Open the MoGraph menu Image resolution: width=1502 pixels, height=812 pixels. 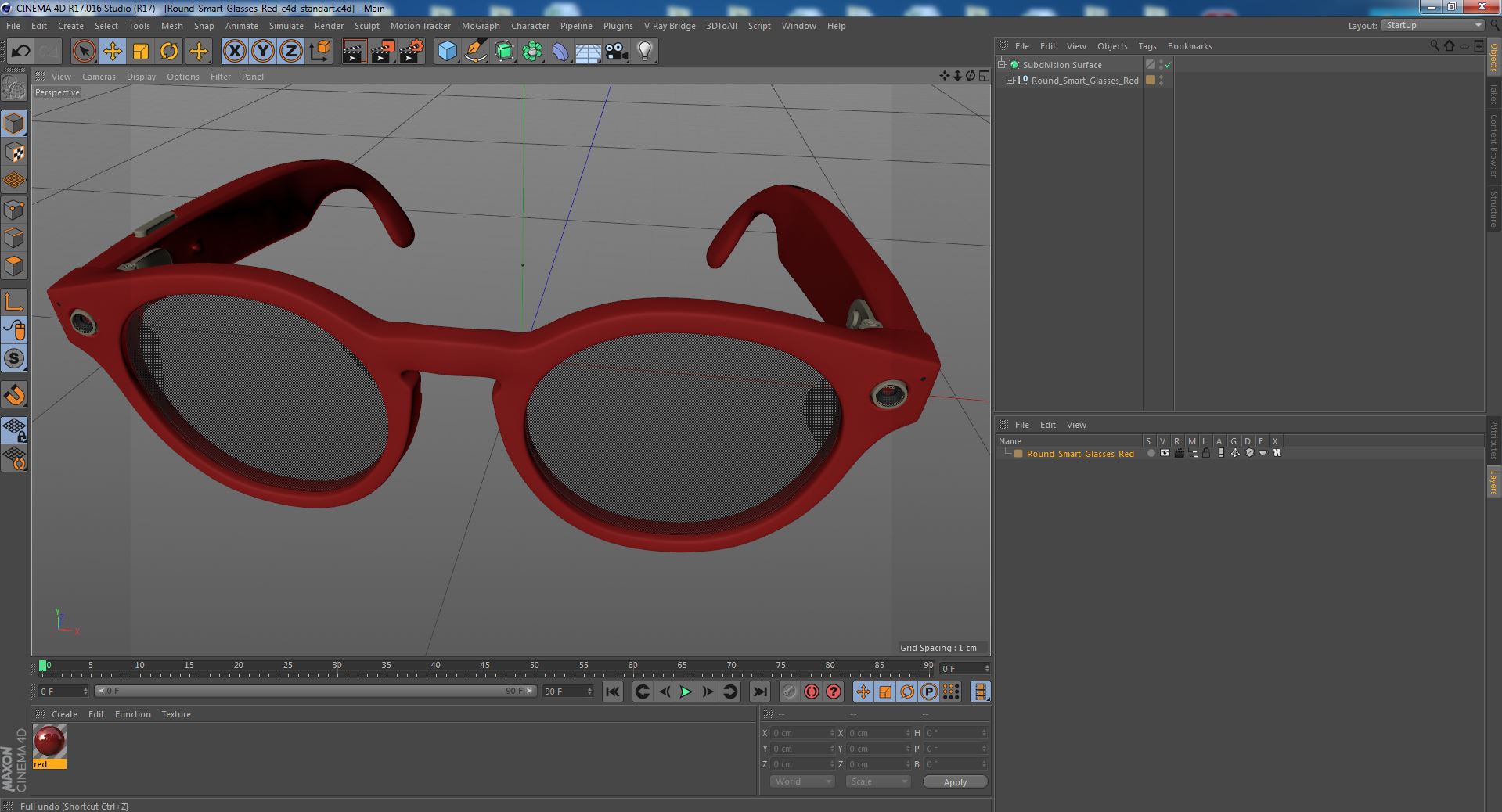[481, 26]
